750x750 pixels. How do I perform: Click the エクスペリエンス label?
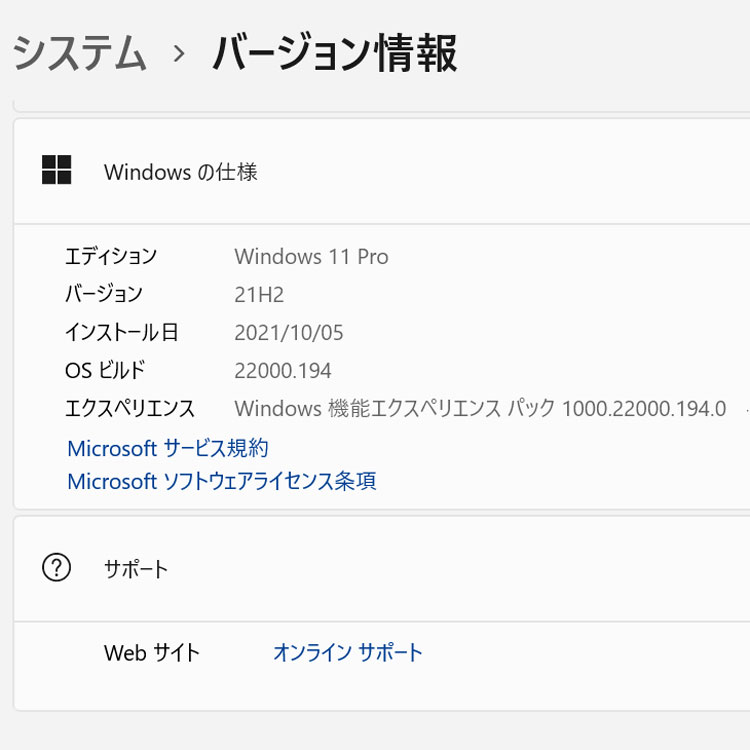(130, 408)
